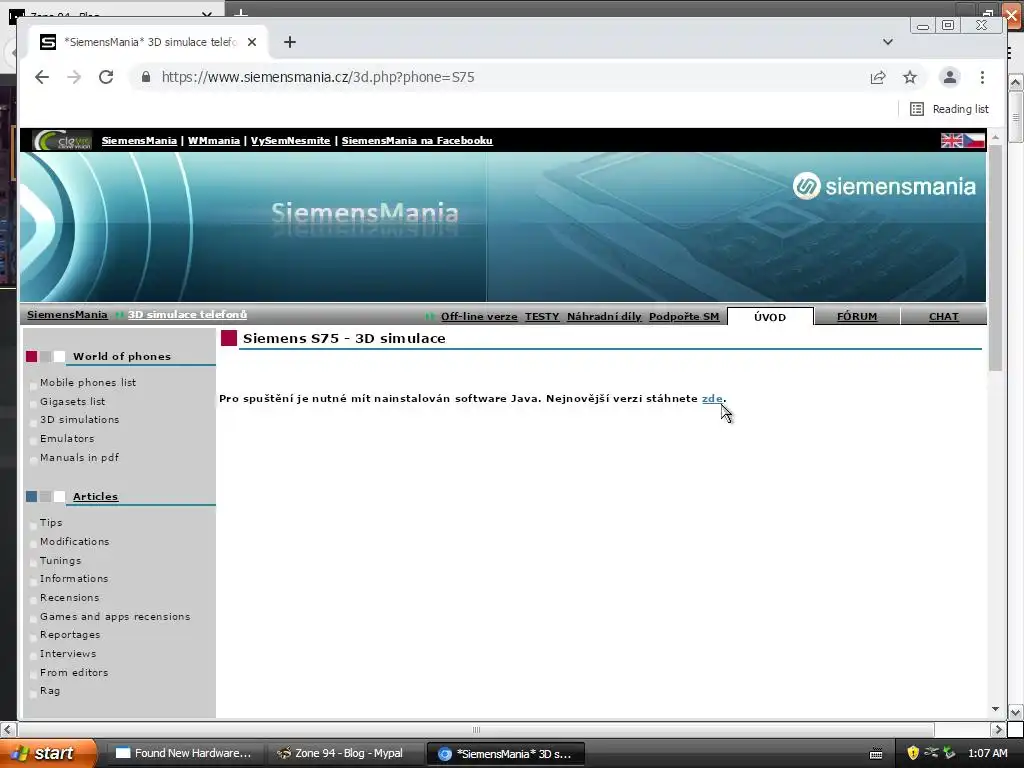Open the user profile icon

point(950,77)
